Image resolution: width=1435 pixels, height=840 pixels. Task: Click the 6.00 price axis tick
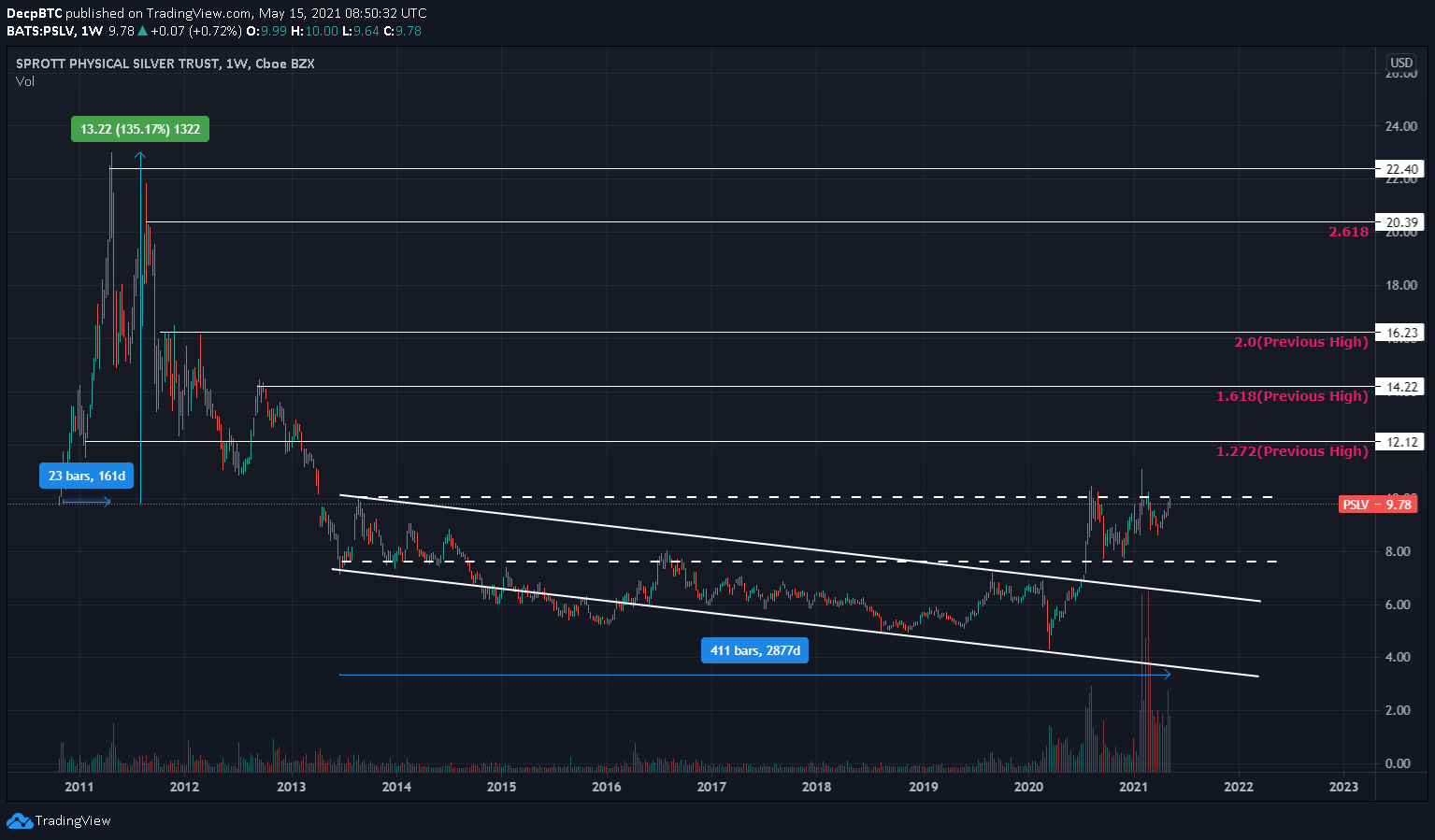point(1398,605)
